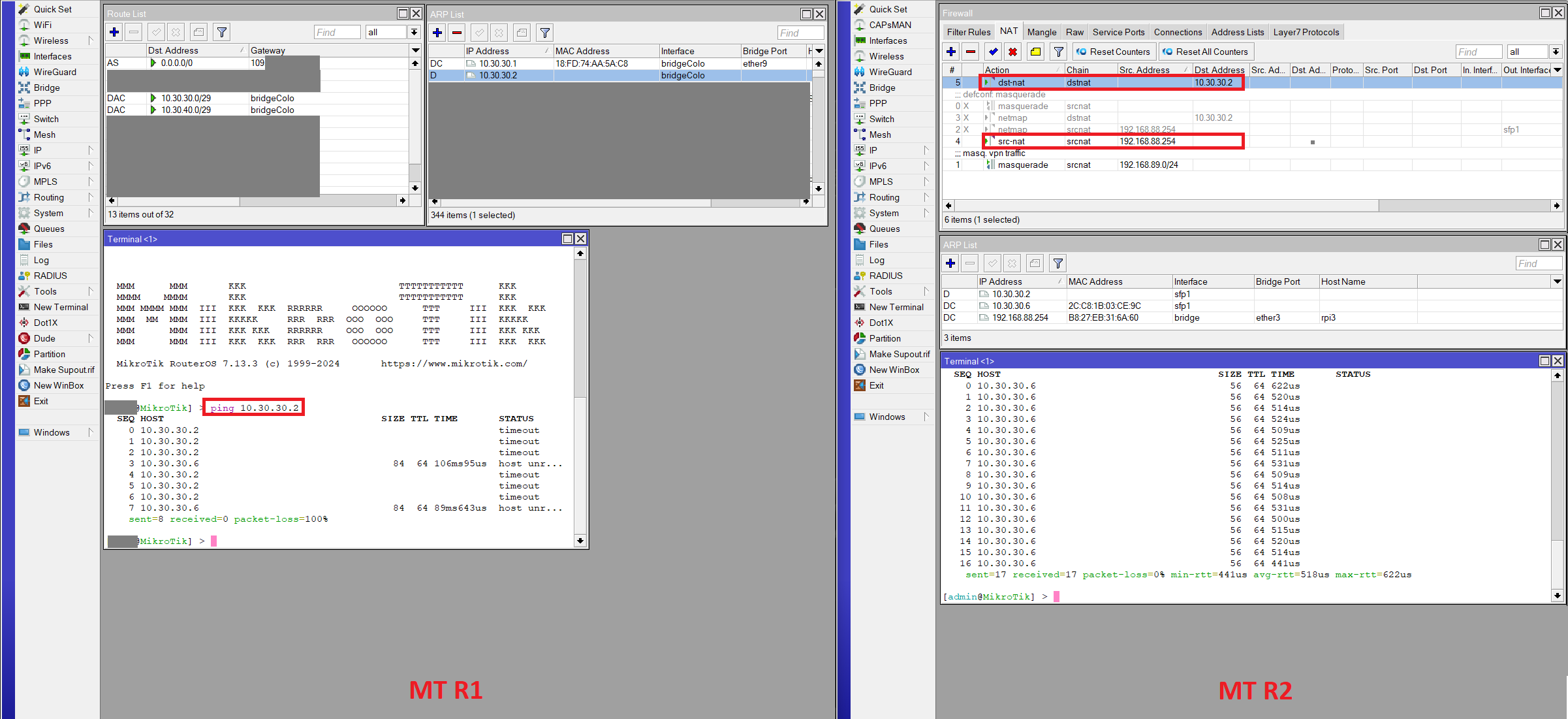Open the column selector arrow next to Gateway header

(415, 50)
